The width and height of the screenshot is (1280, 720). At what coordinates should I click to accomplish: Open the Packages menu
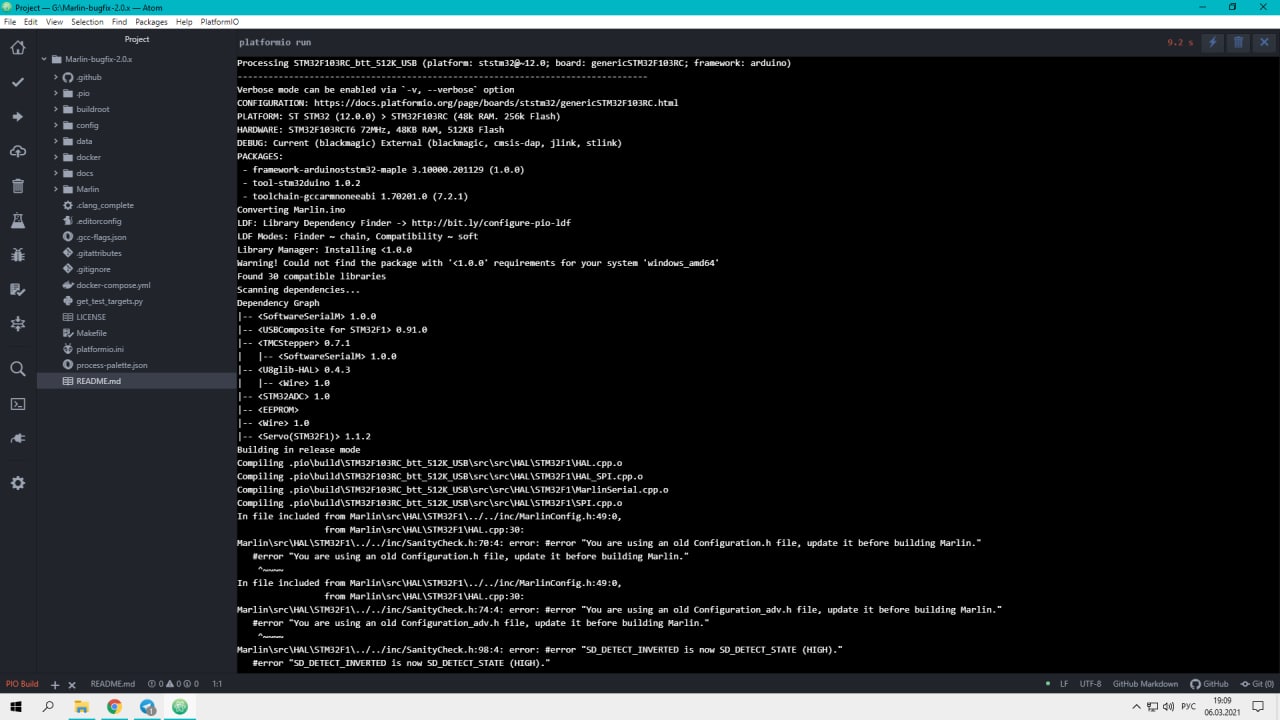pyautogui.click(x=151, y=21)
